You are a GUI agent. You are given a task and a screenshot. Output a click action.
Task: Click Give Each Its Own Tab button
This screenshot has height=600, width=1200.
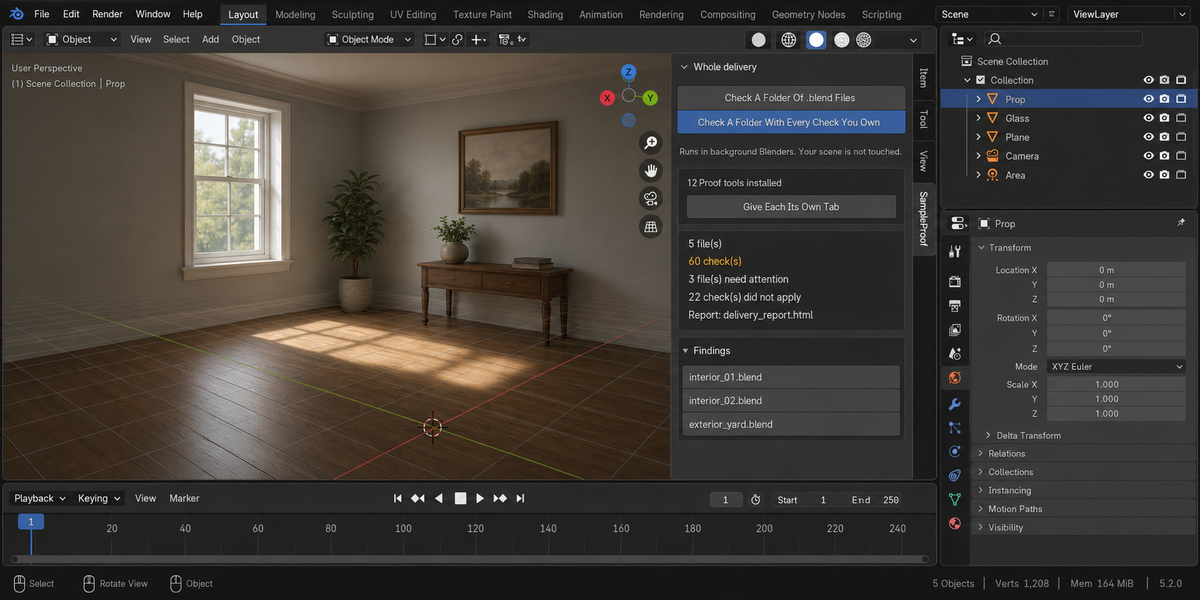pyautogui.click(x=791, y=207)
